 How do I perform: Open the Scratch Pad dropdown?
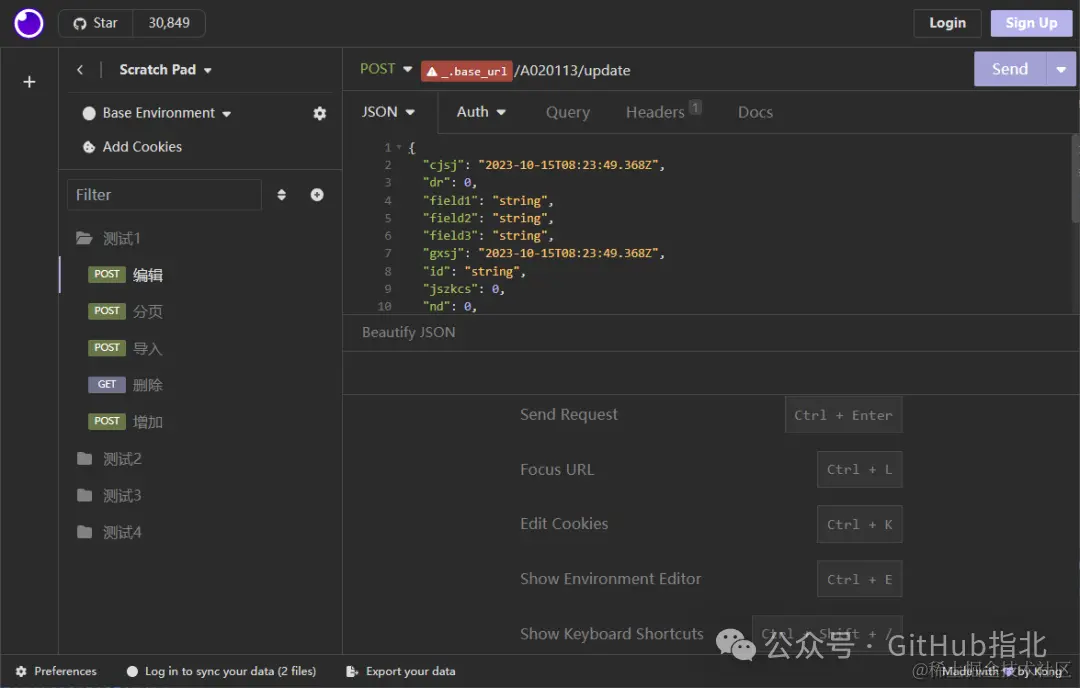(165, 70)
